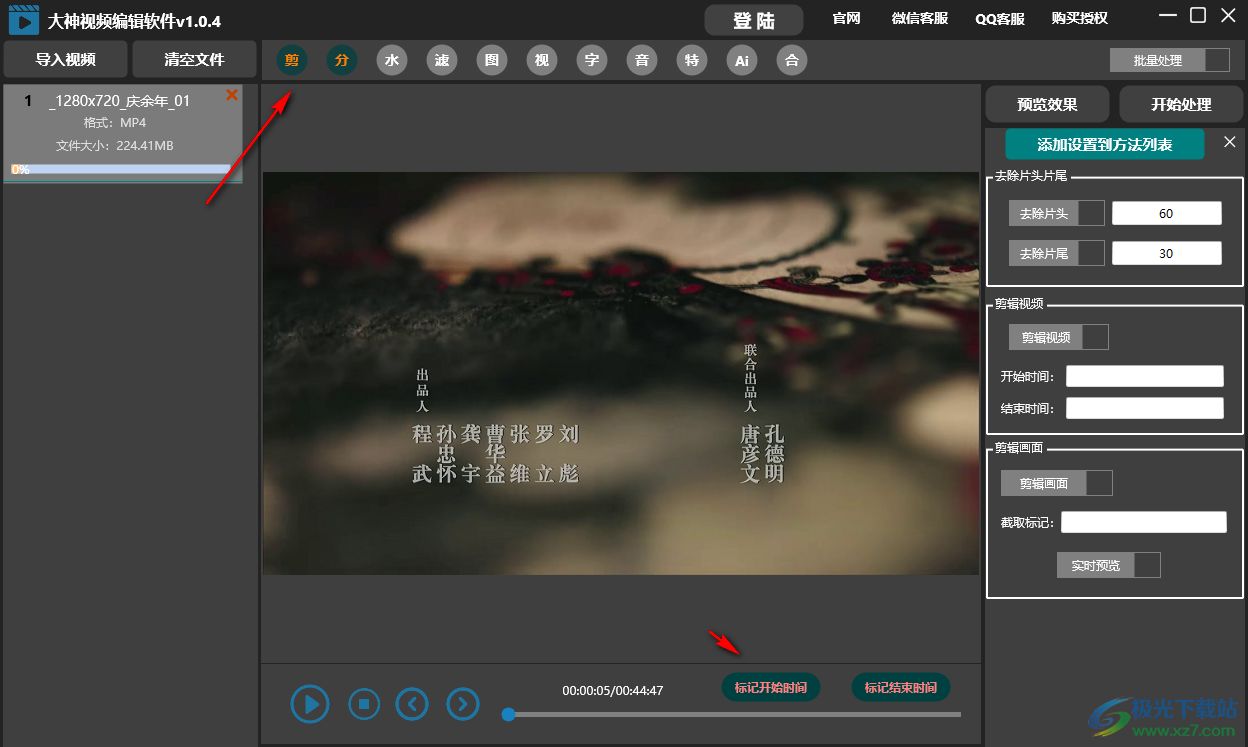Screen dimensions: 1248x747
Task: Click the 文件大小：224.41MB text
Action: (114, 146)
